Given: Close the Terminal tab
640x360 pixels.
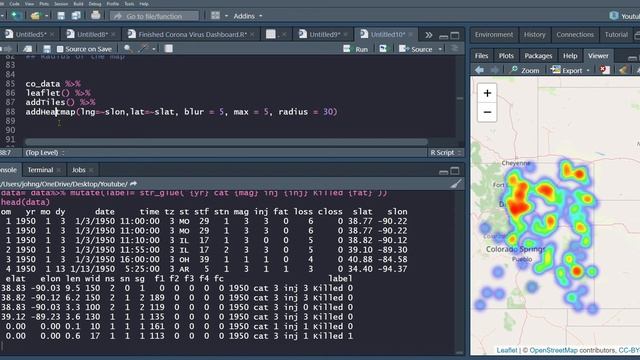Looking at the screenshot, I should click(59, 170).
